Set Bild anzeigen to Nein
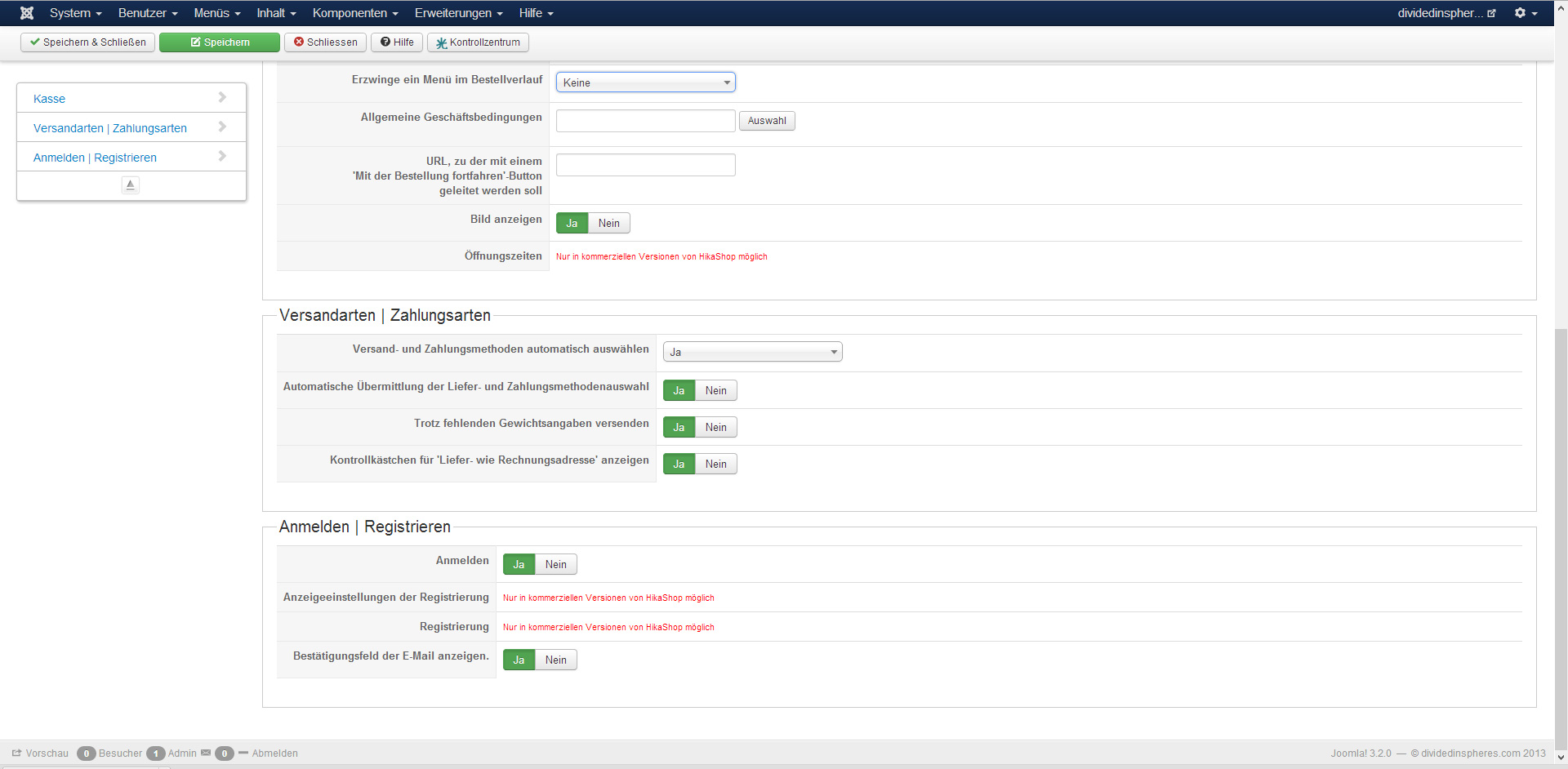1568x769 pixels. click(x=609, y=223)
